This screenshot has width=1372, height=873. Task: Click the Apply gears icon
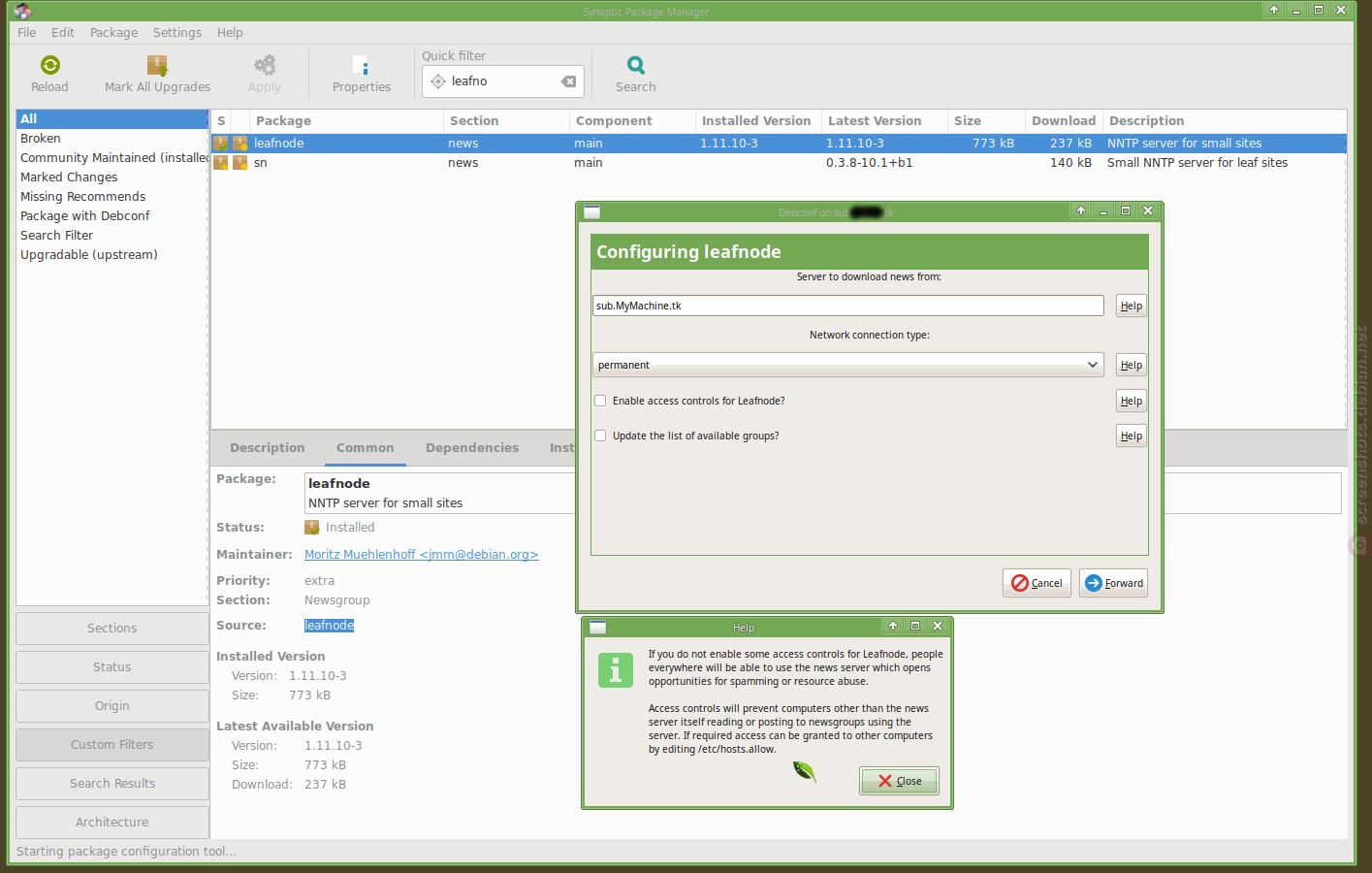(x=265, y=65)
